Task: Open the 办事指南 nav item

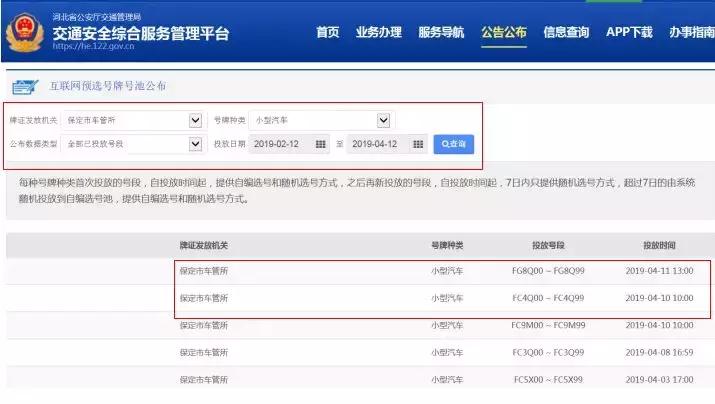Action: [692, 32]
